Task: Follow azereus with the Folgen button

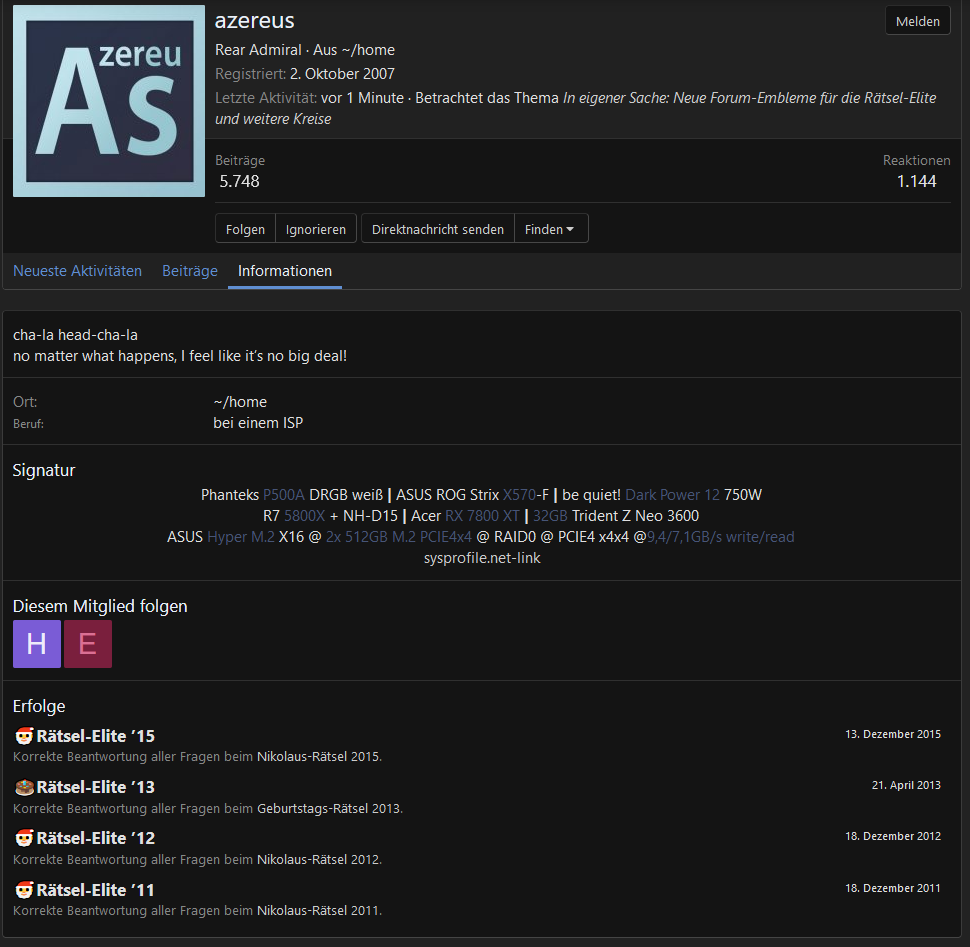Action: [245, 229]
